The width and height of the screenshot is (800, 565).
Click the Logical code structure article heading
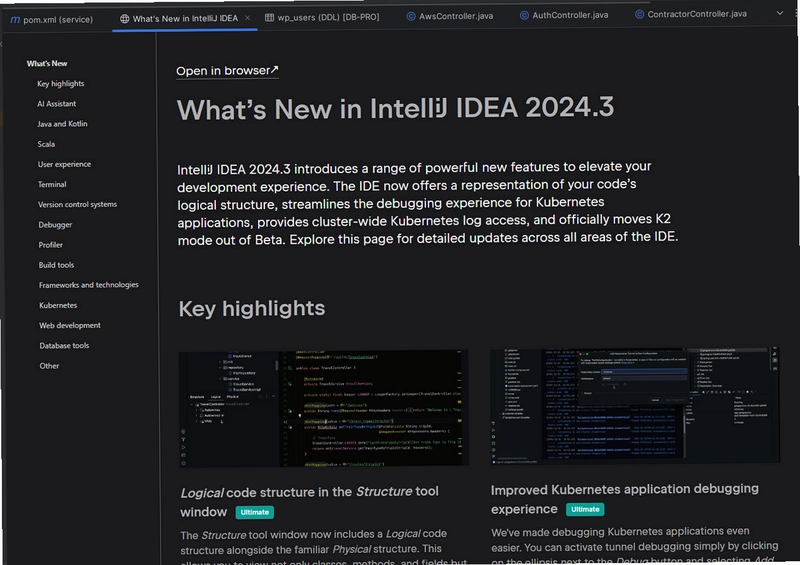tap(309, 502)
